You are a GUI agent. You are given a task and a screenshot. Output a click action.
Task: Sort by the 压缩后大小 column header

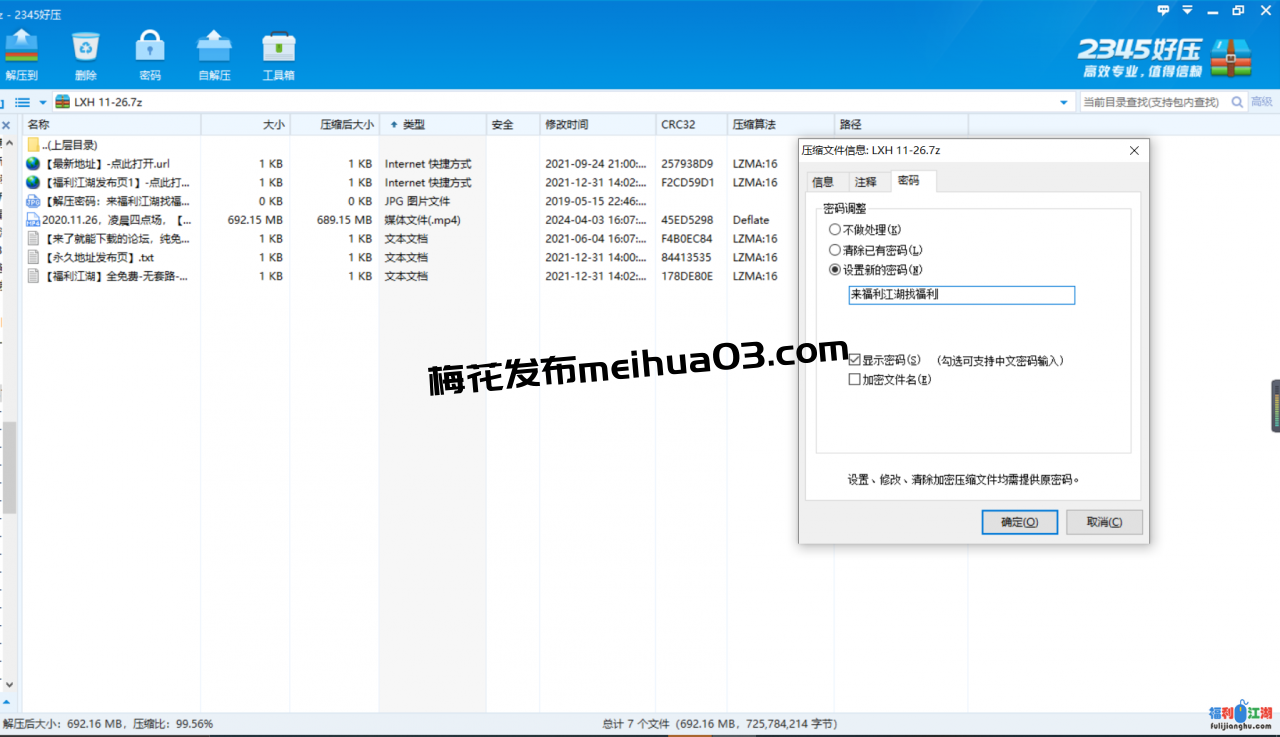tap(334, 125)
